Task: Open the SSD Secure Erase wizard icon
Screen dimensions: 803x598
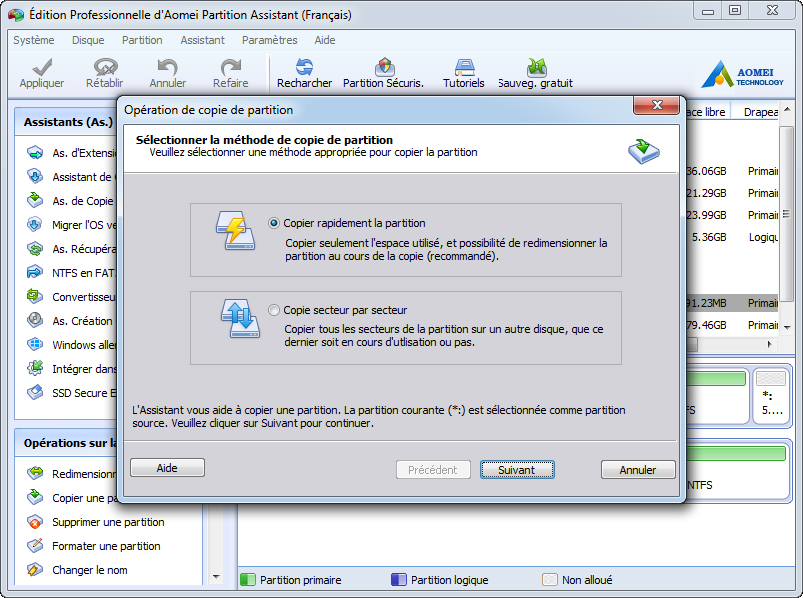Action: [x=33, y=393]
